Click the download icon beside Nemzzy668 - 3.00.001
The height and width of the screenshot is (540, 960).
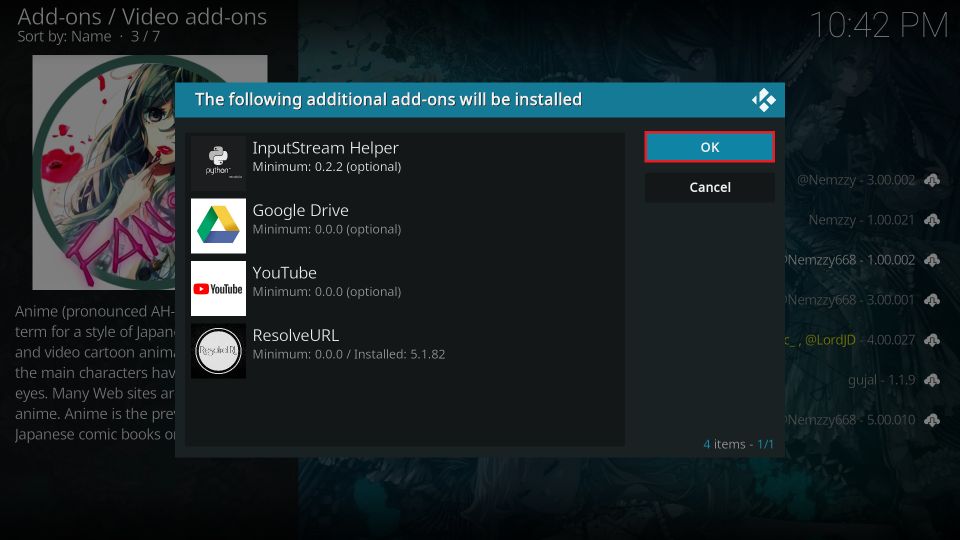(932, 300)
